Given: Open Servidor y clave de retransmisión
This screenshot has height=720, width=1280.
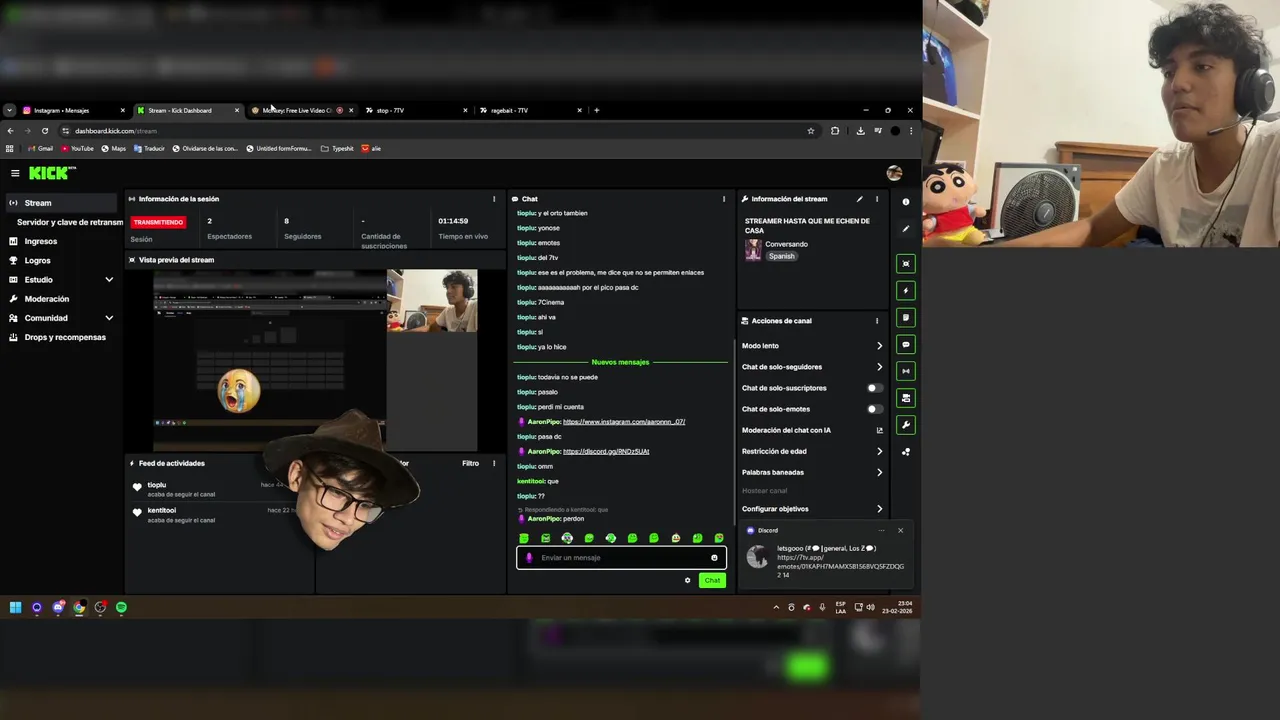Looking at the screenshot, I should tap(69, 222).
